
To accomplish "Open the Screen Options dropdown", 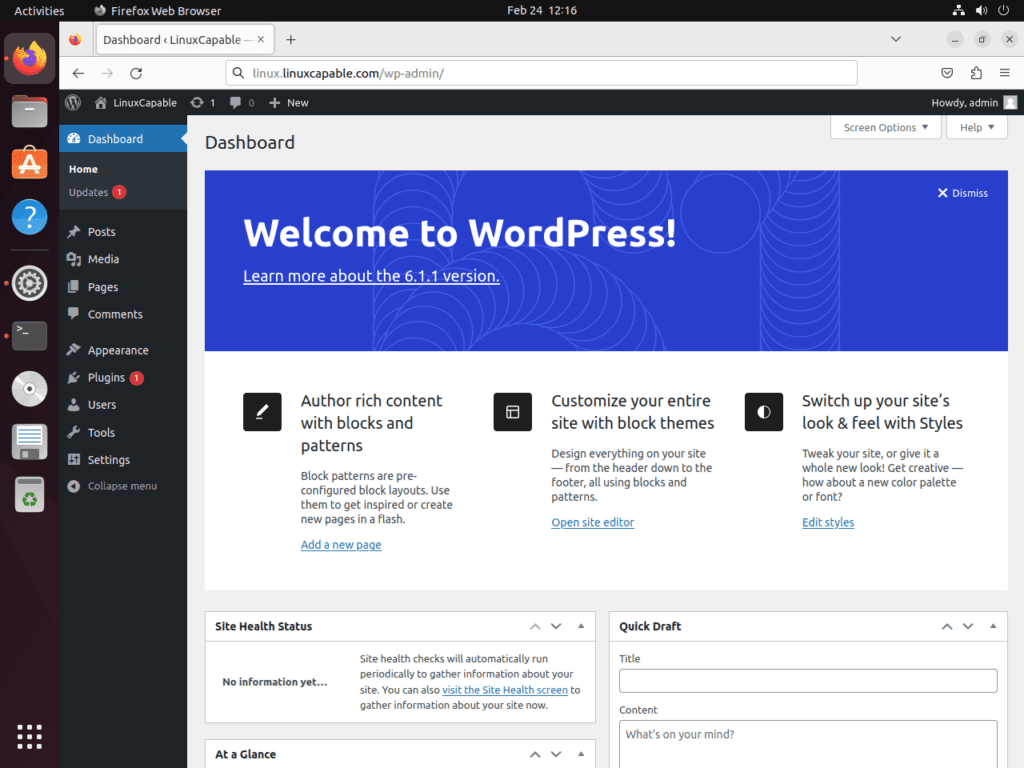I will 884,127.
